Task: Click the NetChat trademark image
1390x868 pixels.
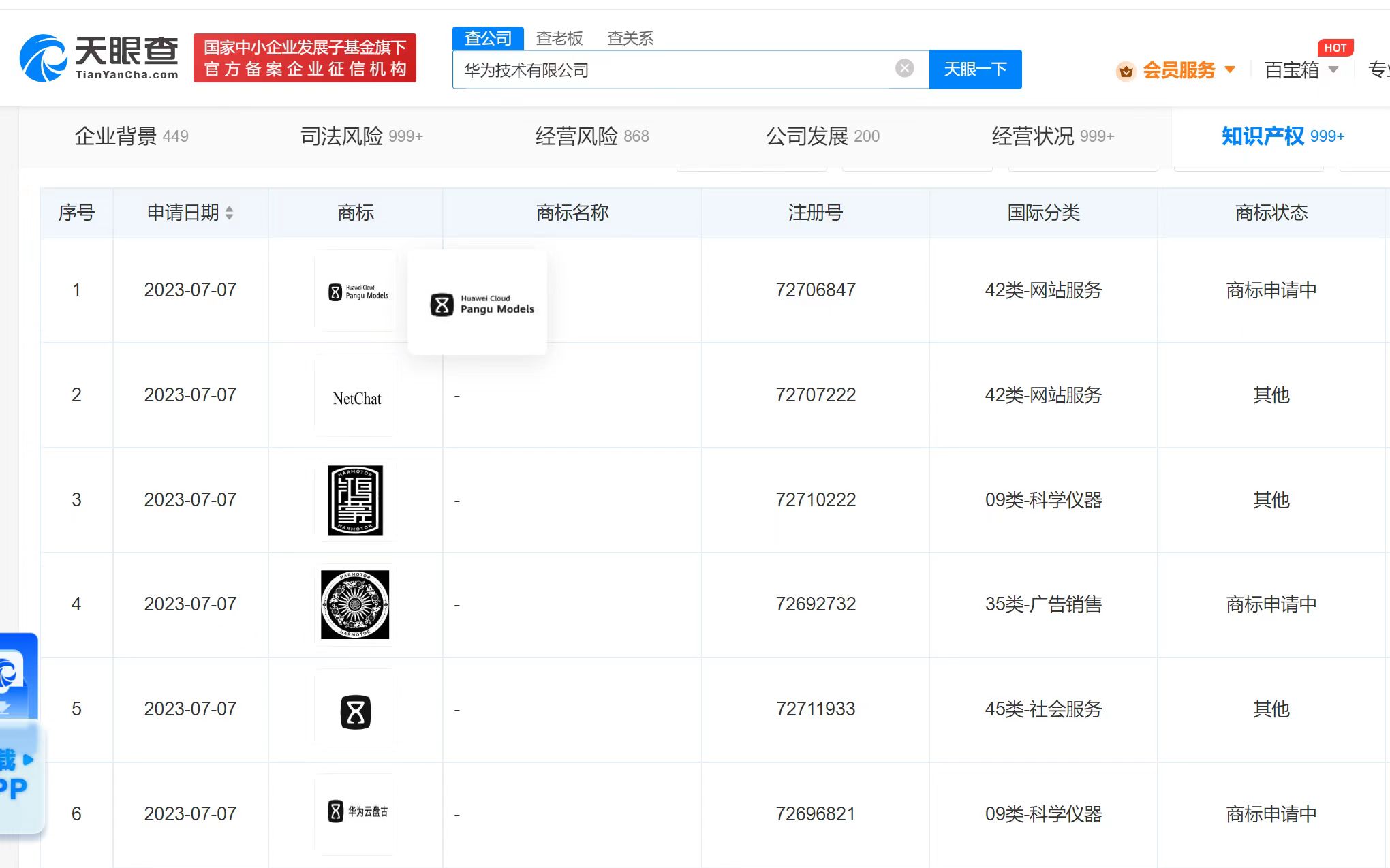Action: click(356, 396)
